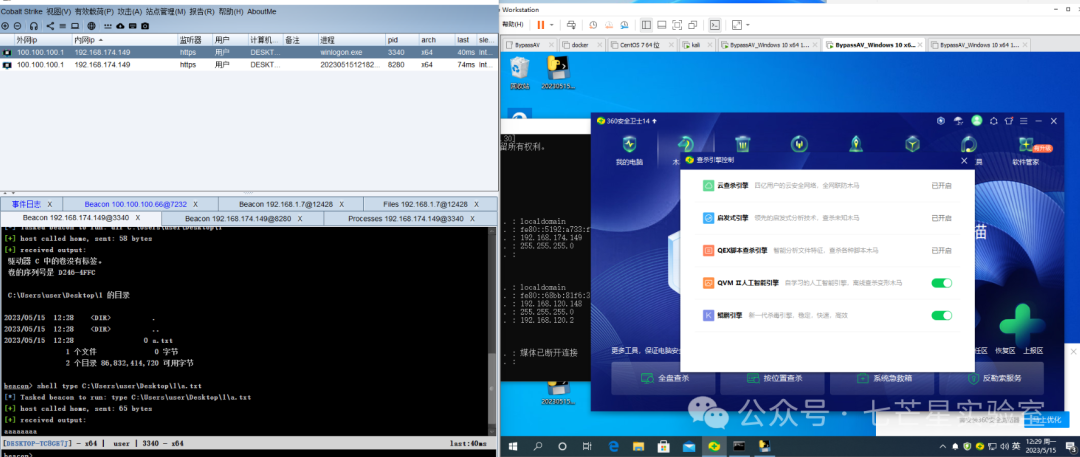The width and height of the screenshot is (1080, 457).
Task: Close the 查杀引擎控制 dialog
Action: [x=964, y=160]
